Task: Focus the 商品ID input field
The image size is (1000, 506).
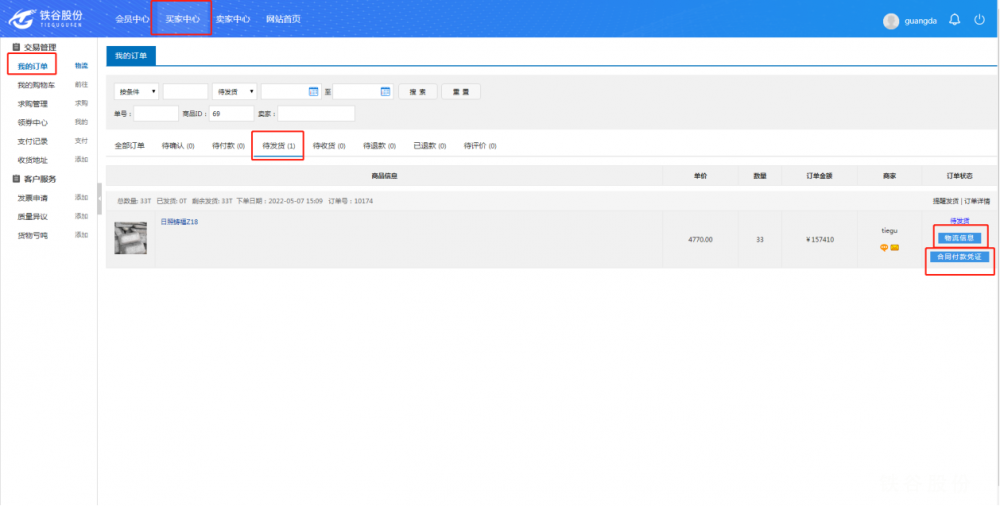Action: pyautogui.click(x=231, y=114)
